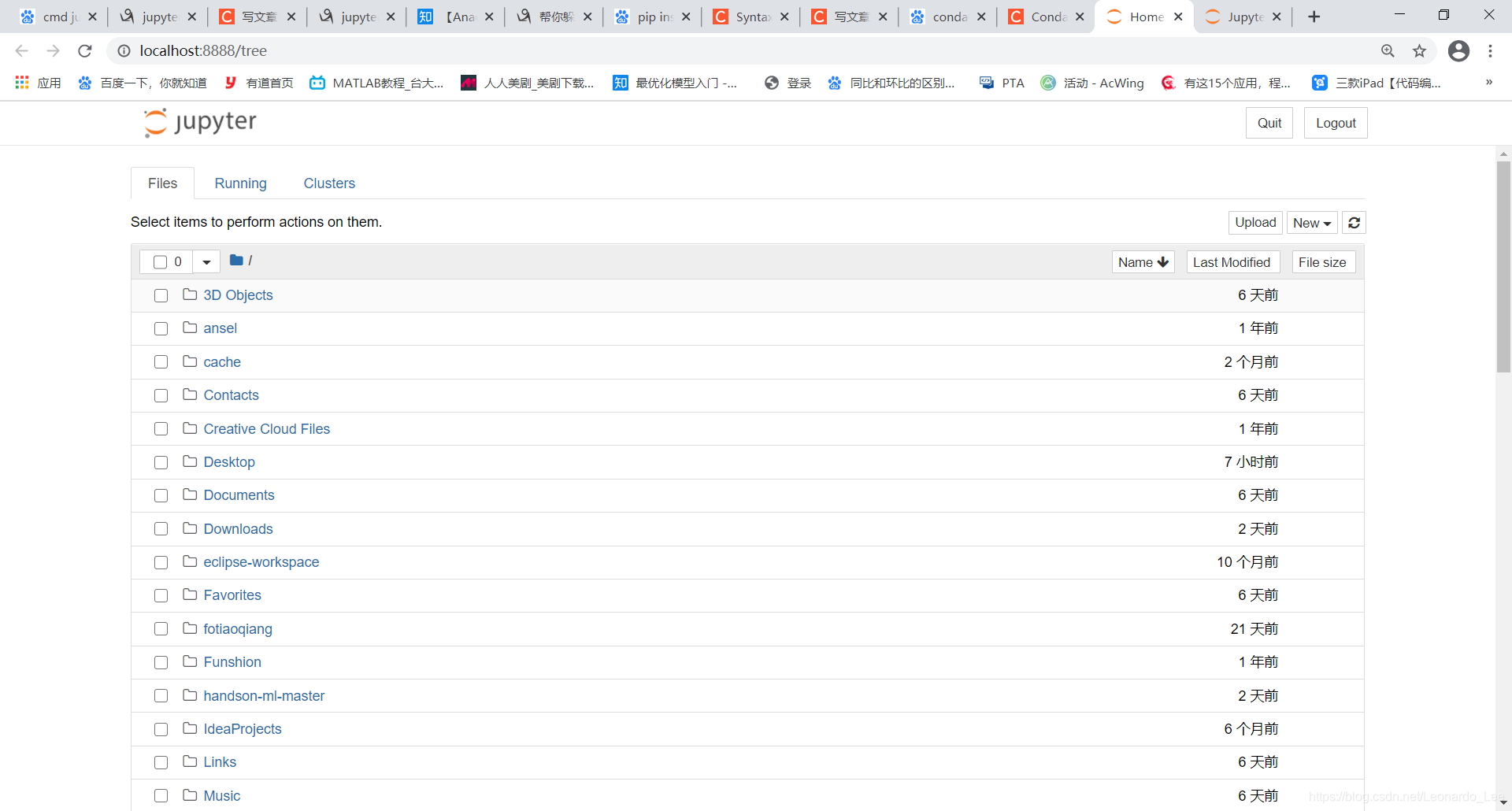Open the Chrome profile avatar menu

coord(1459,50)
